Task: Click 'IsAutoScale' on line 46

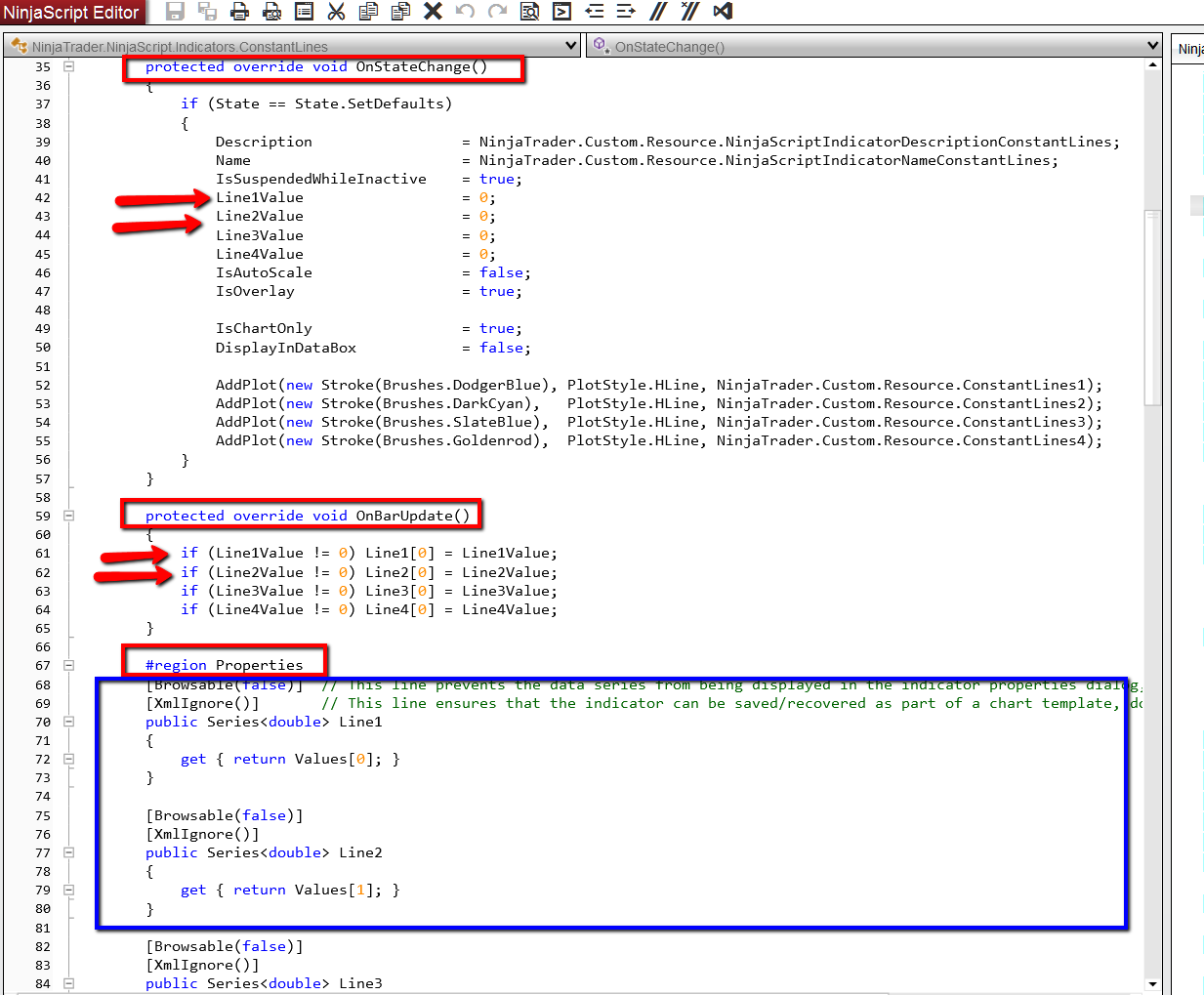Action: 264,272
